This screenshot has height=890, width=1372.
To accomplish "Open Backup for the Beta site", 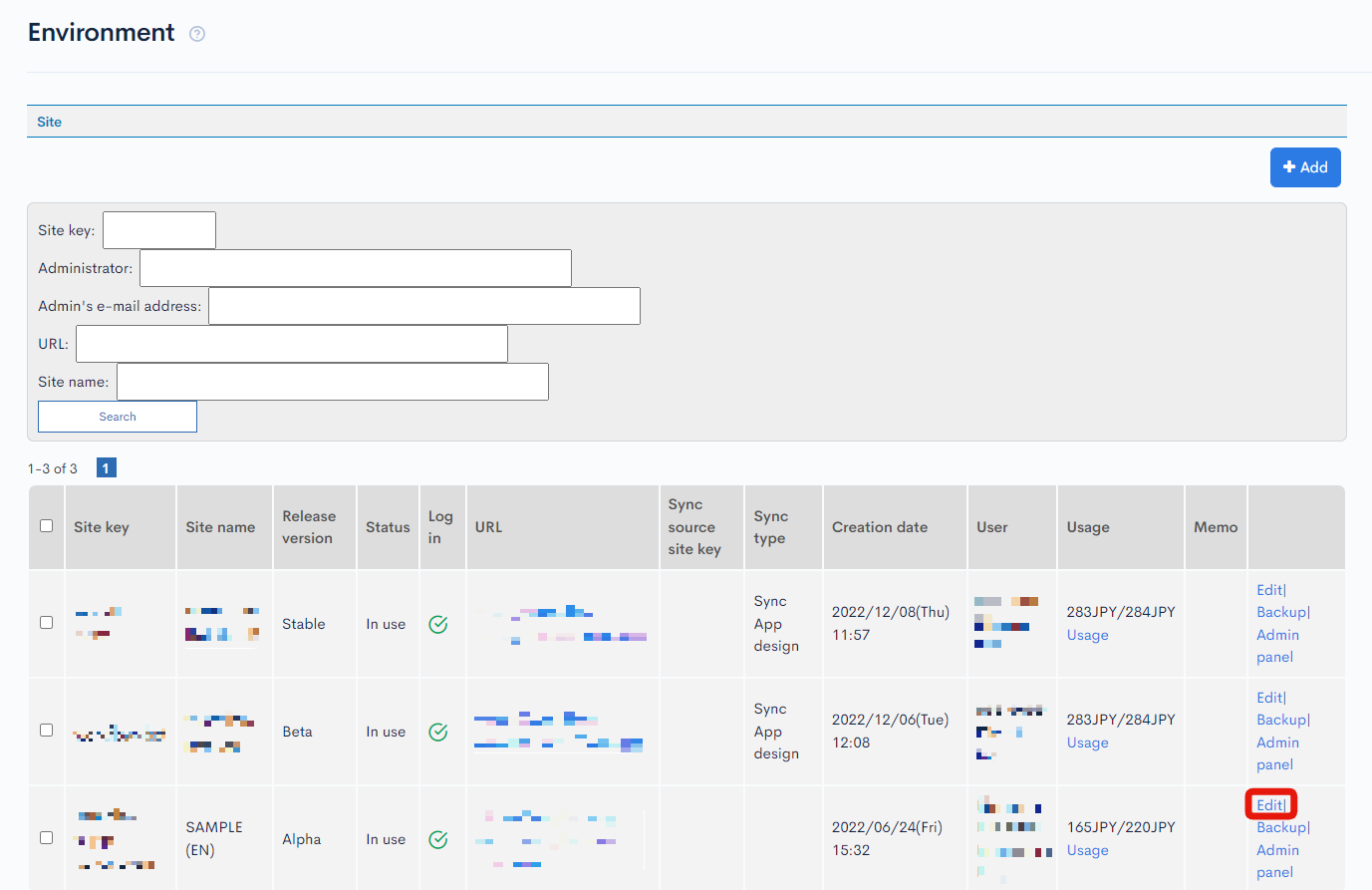I will [1281, 721].
